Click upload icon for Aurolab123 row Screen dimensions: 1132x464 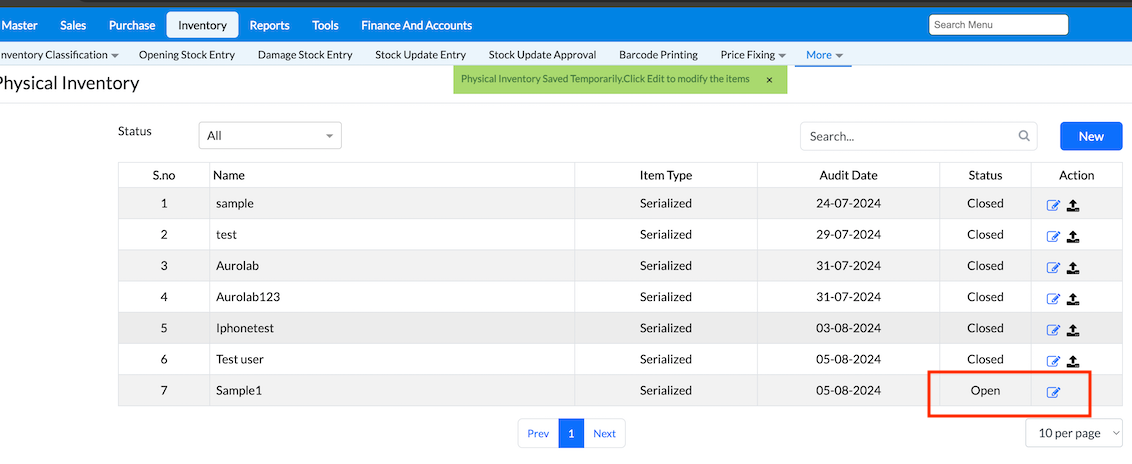click(1073, 299)
